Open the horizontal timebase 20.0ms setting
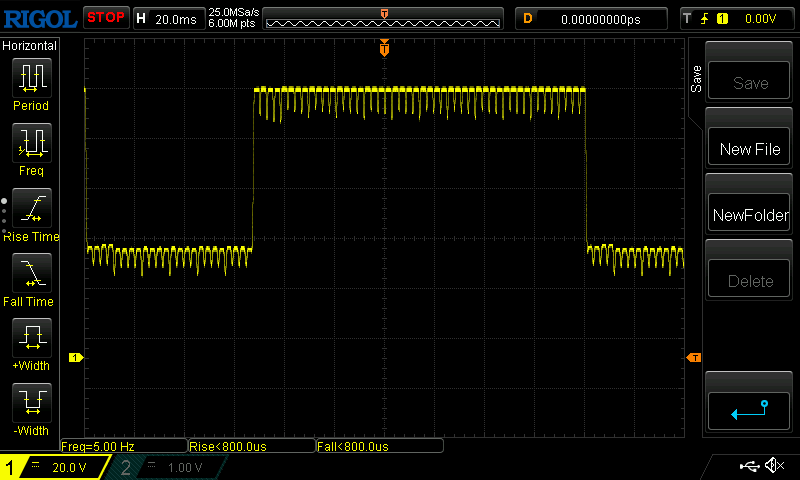800x480 pixels. (168, 18)
